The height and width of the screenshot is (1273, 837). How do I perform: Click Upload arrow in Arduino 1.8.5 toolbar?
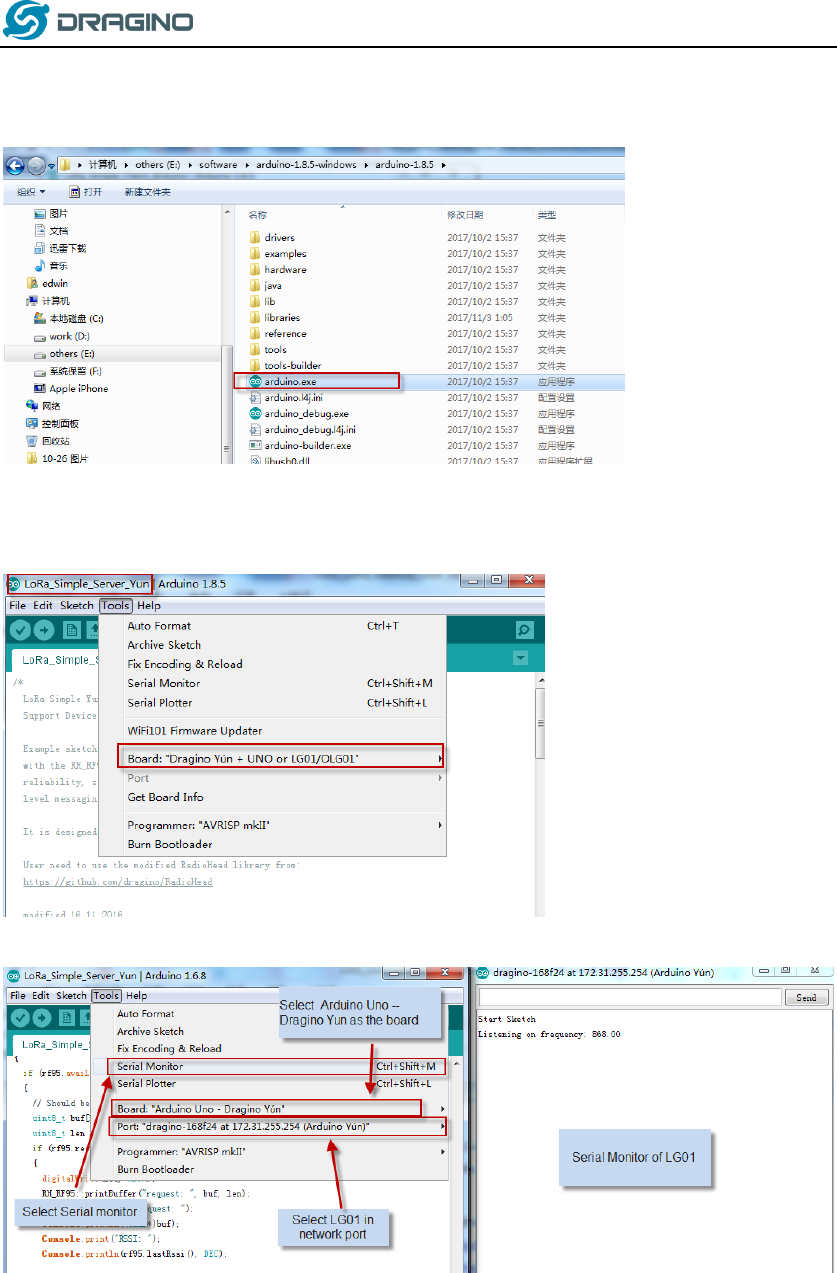(x=44, y=630)
